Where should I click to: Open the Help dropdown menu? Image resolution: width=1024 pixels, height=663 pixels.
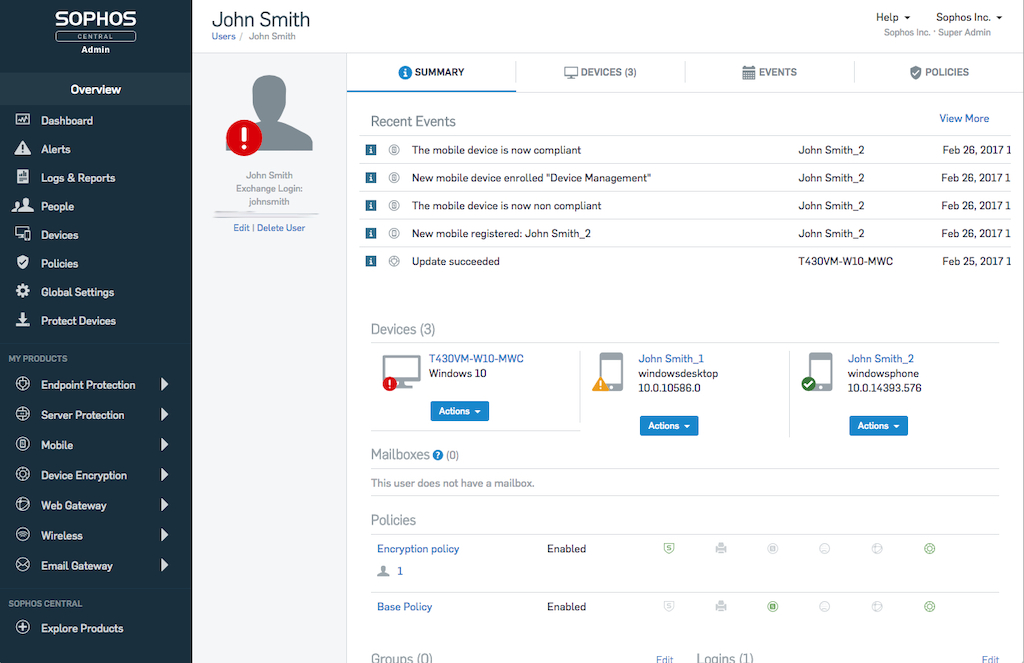[893, 17]
